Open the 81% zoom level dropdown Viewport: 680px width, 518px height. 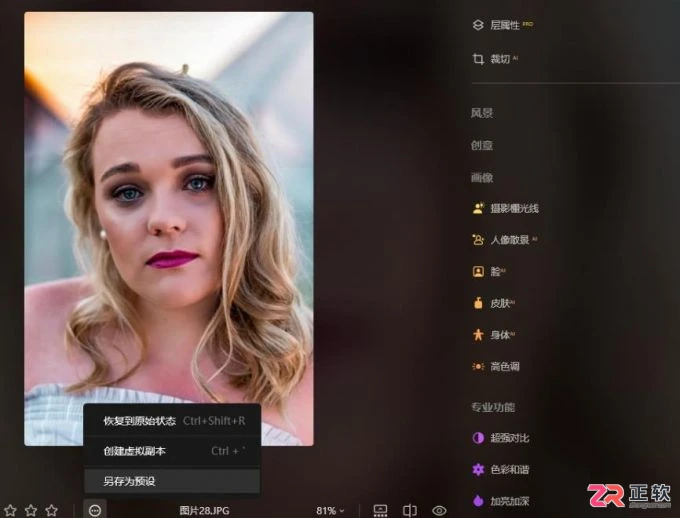tap(330, 511)
